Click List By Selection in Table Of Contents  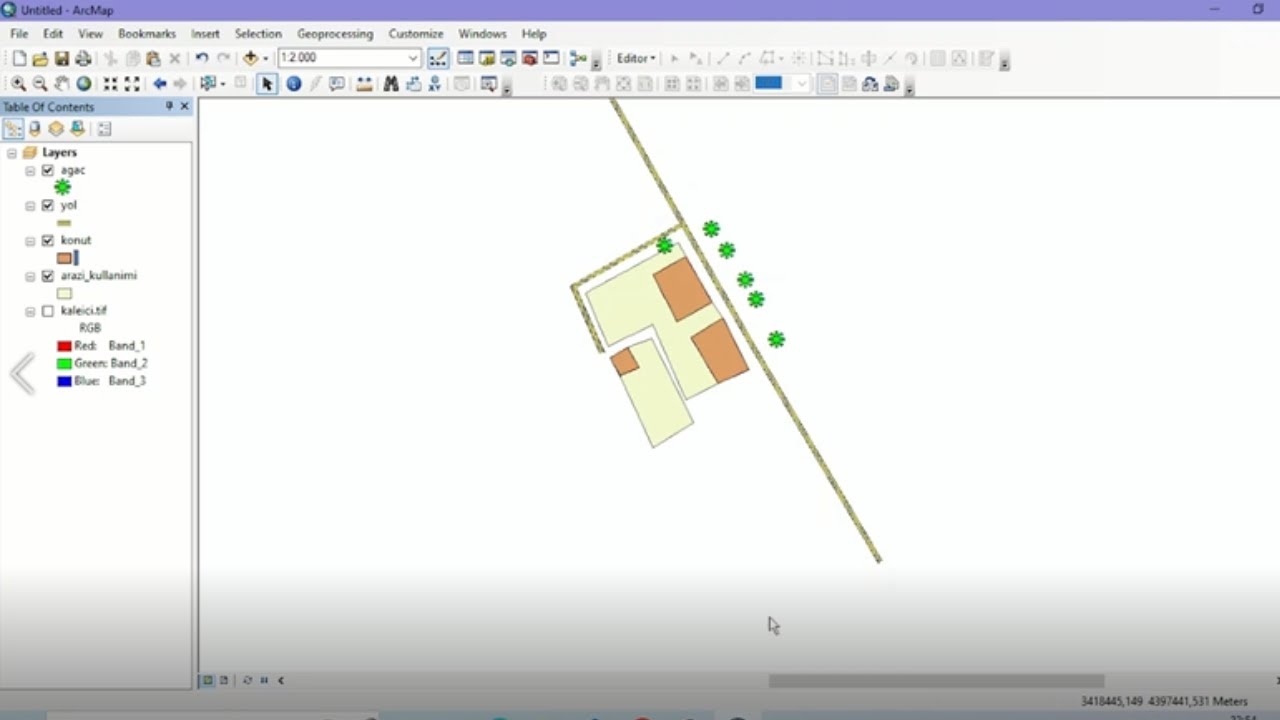coord(77,129)
